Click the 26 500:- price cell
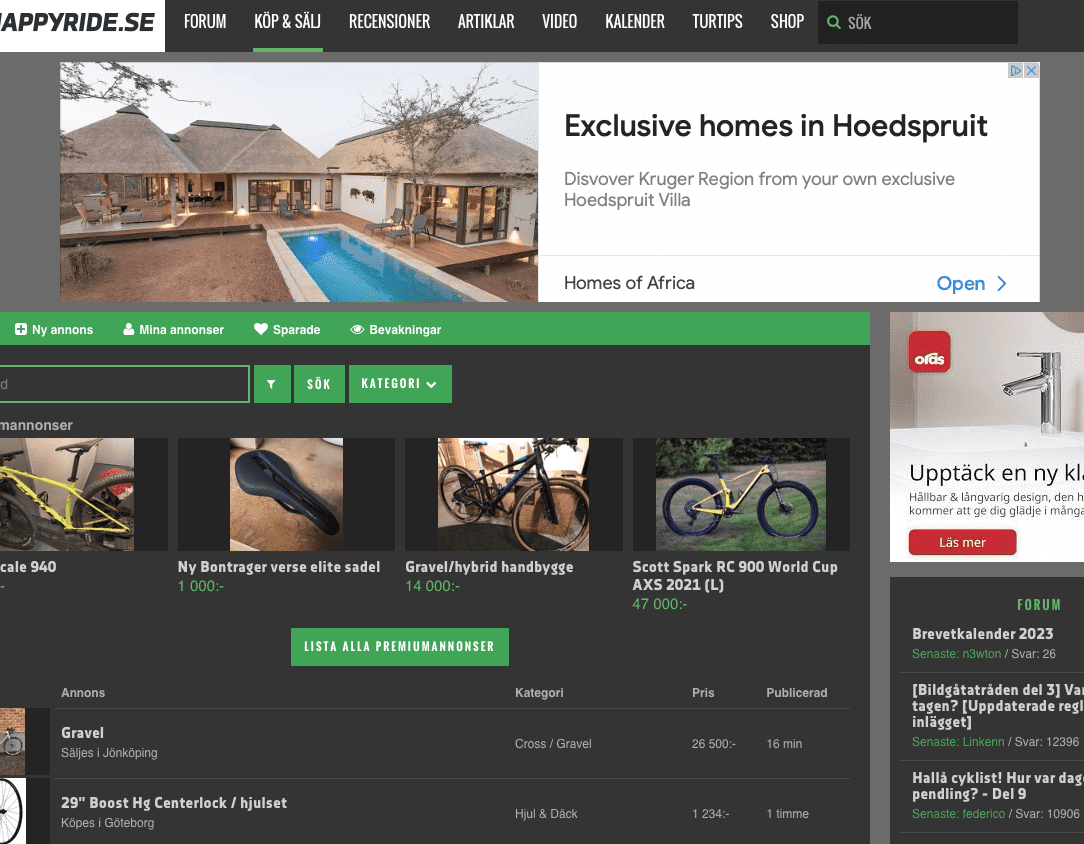 click(x=713, y=744)
